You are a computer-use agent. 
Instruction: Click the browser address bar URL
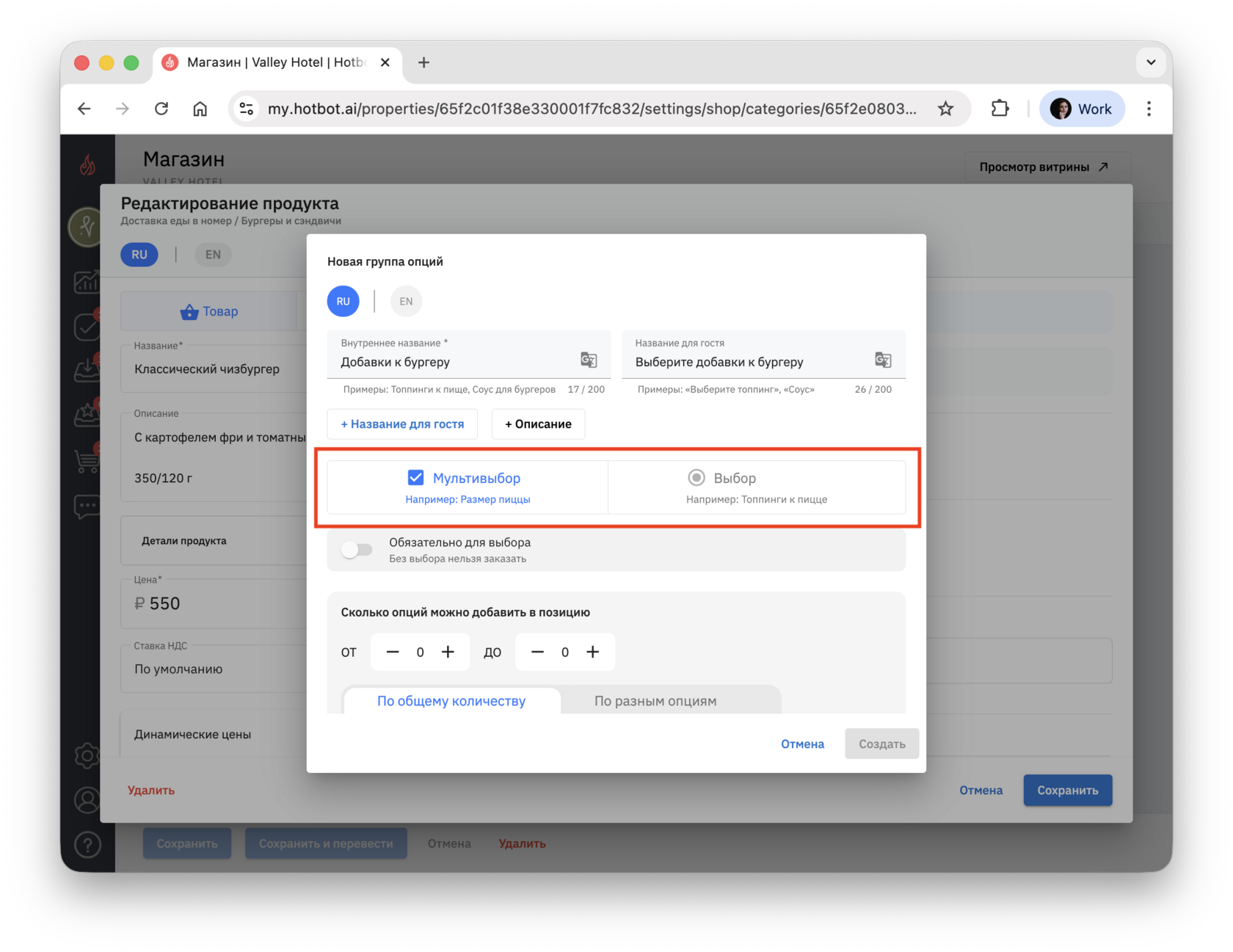pyautogui.click(x=592, y=109)
